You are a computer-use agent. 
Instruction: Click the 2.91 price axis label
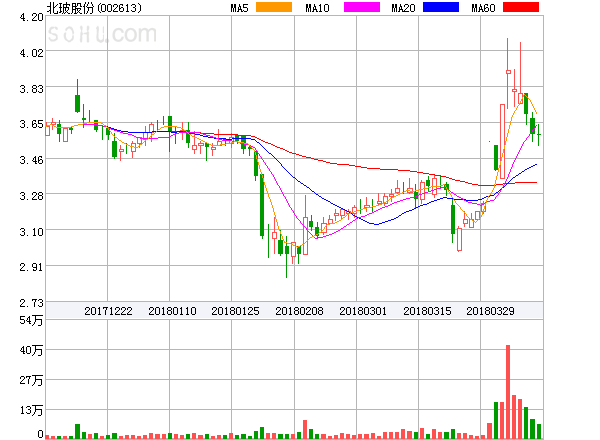point(31,267)
